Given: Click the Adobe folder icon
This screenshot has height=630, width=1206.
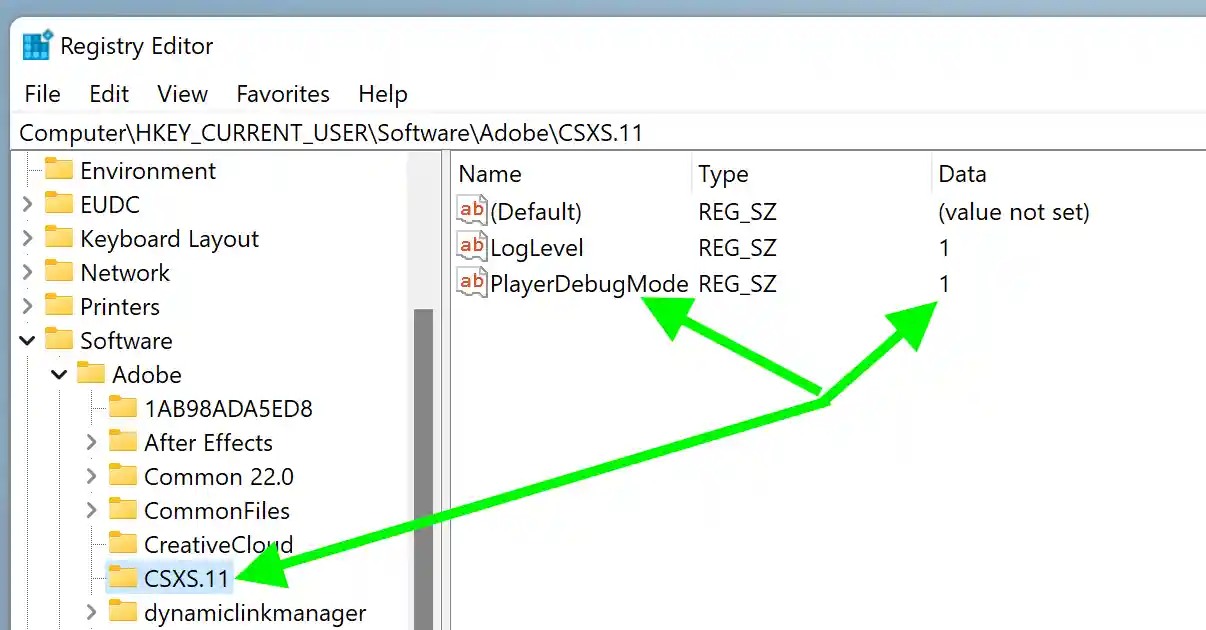Looking at the screenshot, I should click(90, 374).
